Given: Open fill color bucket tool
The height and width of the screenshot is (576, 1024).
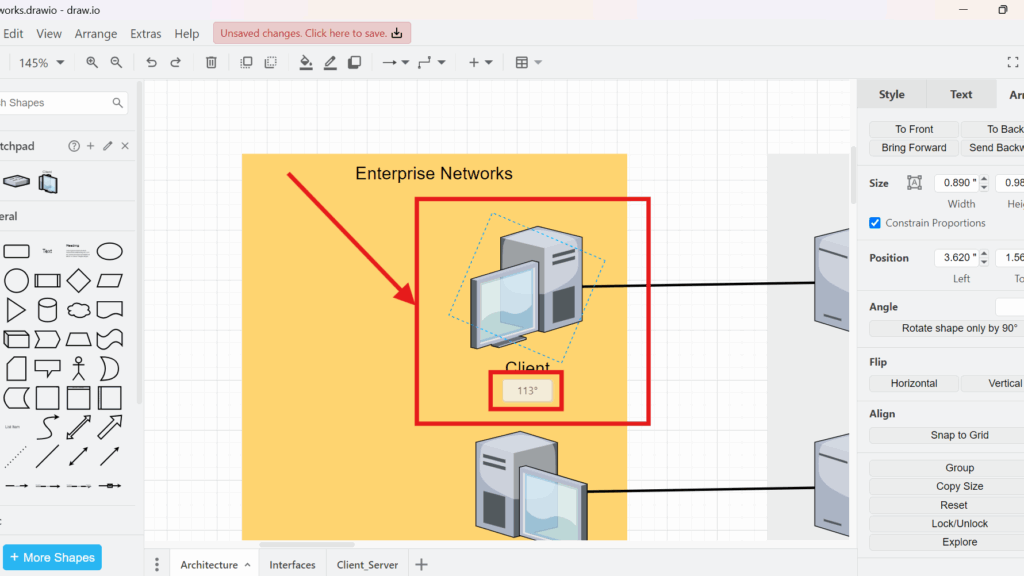Looking at the screenshot, I should point(306,62).
